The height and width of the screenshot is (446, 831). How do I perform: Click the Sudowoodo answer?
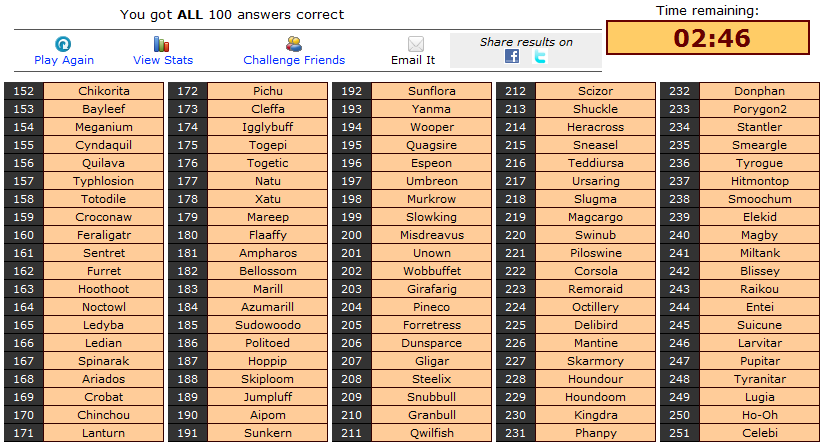(268, 325)
